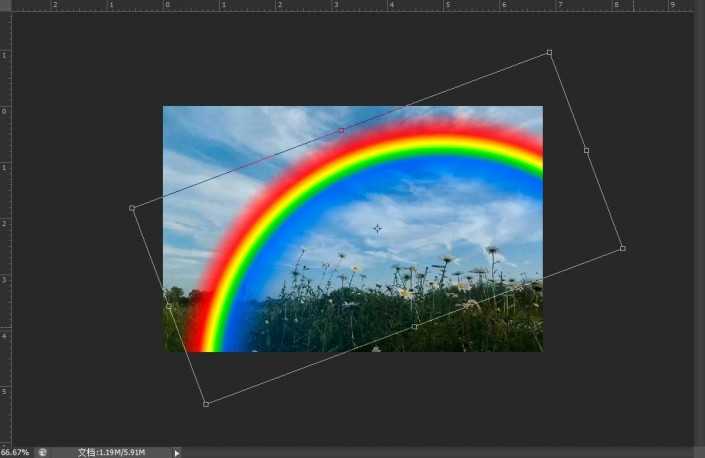Click the bottom-edge middle transform handle
The image size is (705, 458).
pos(415,326)
